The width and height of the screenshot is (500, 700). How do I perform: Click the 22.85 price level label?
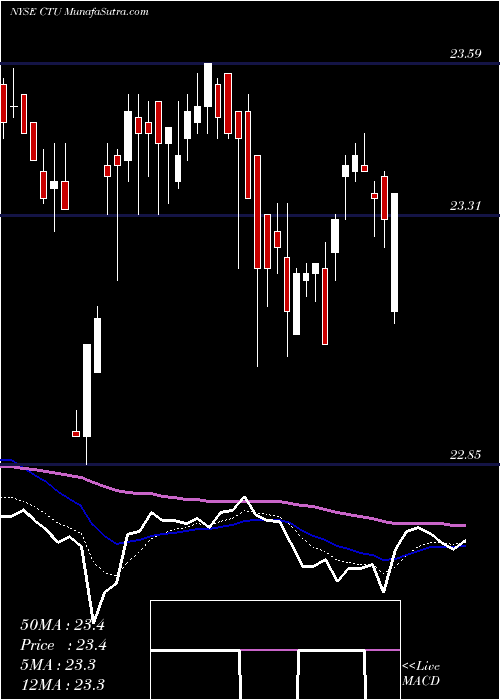point(465,455)
